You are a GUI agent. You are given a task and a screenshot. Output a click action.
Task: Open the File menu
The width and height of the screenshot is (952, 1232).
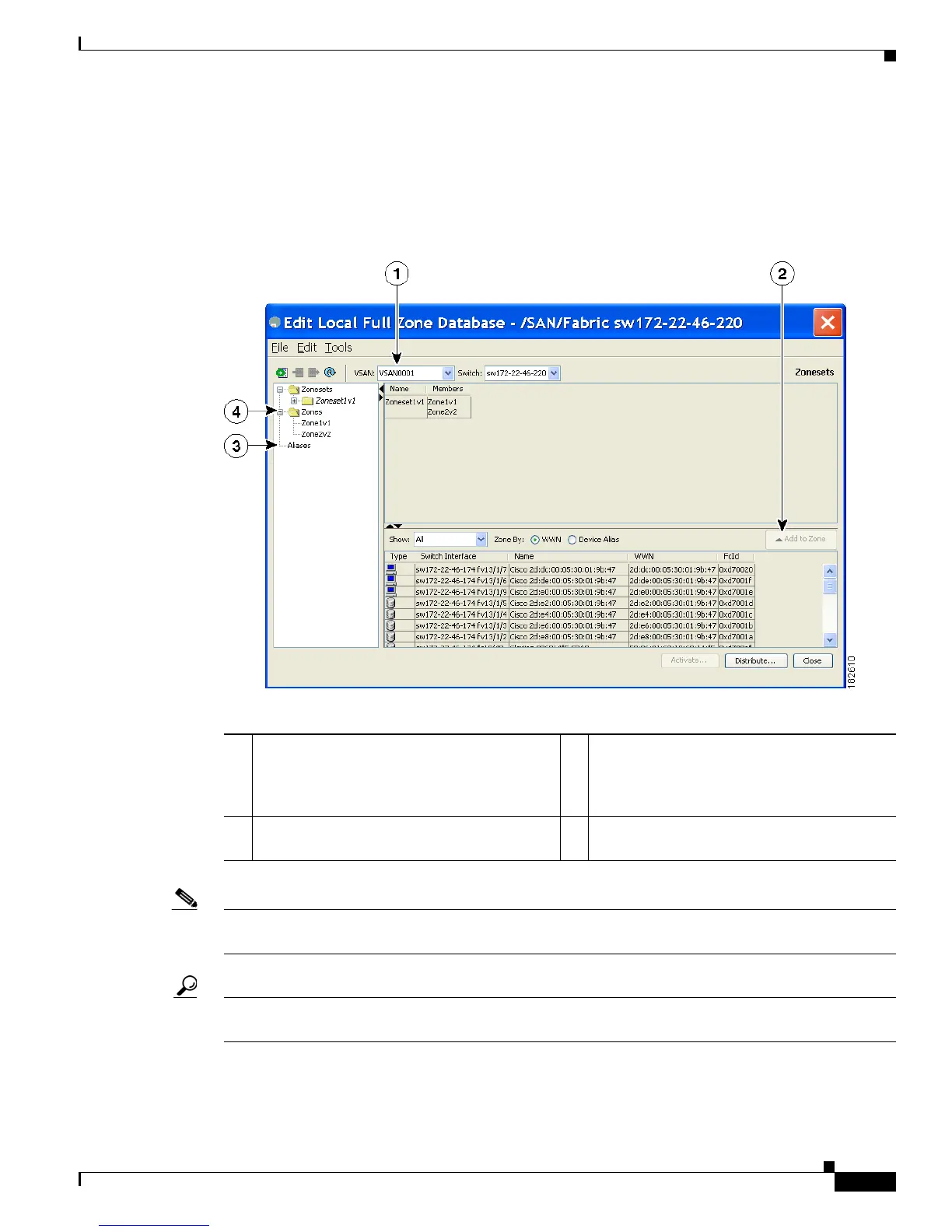(279, 348)
